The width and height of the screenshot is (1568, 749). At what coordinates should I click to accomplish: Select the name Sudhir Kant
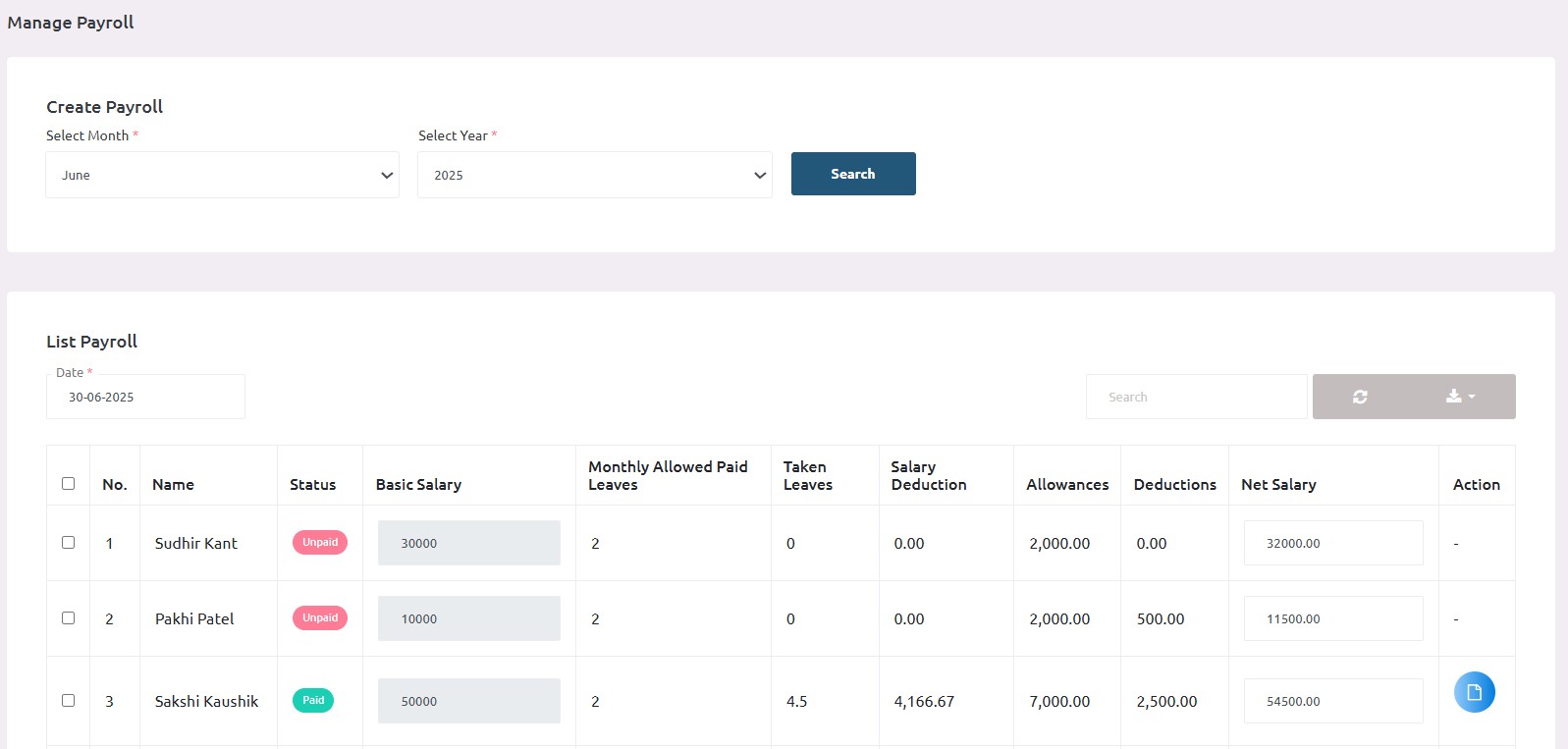coord(196,543)
